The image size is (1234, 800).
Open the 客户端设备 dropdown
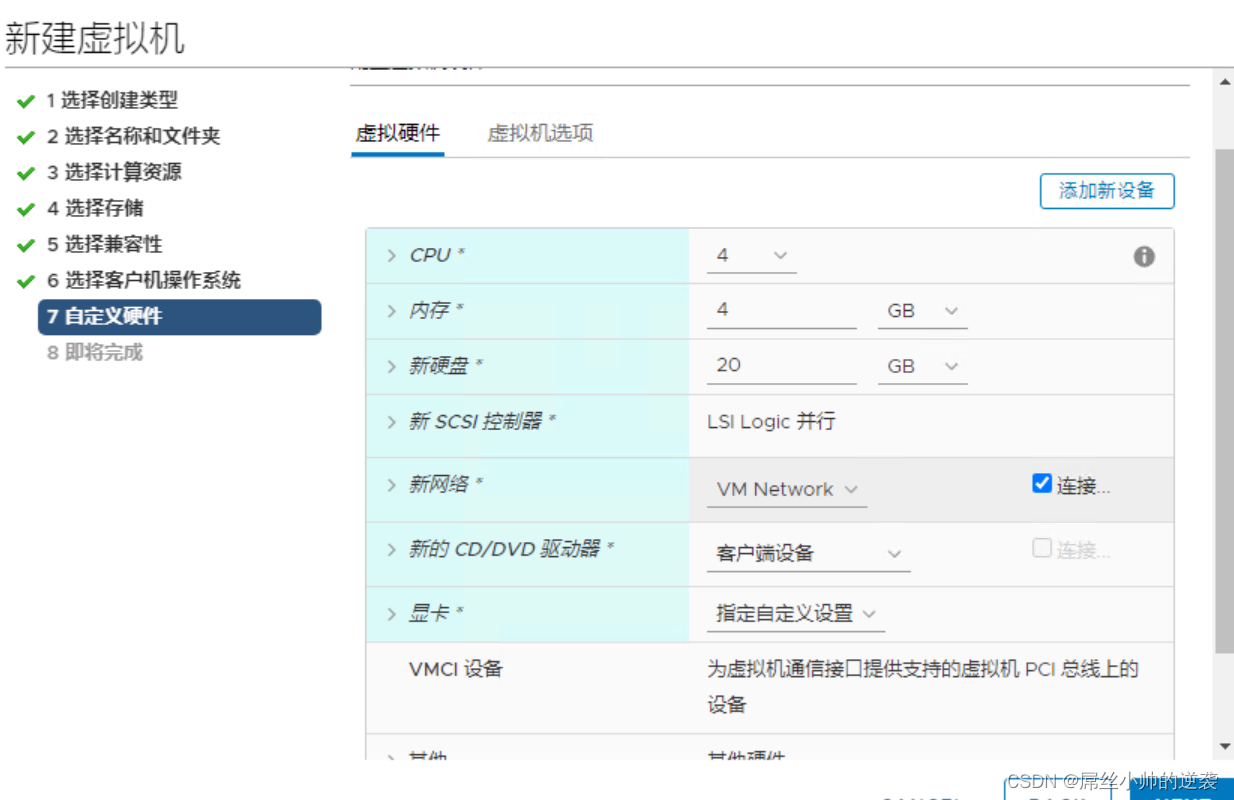[808, 553]
